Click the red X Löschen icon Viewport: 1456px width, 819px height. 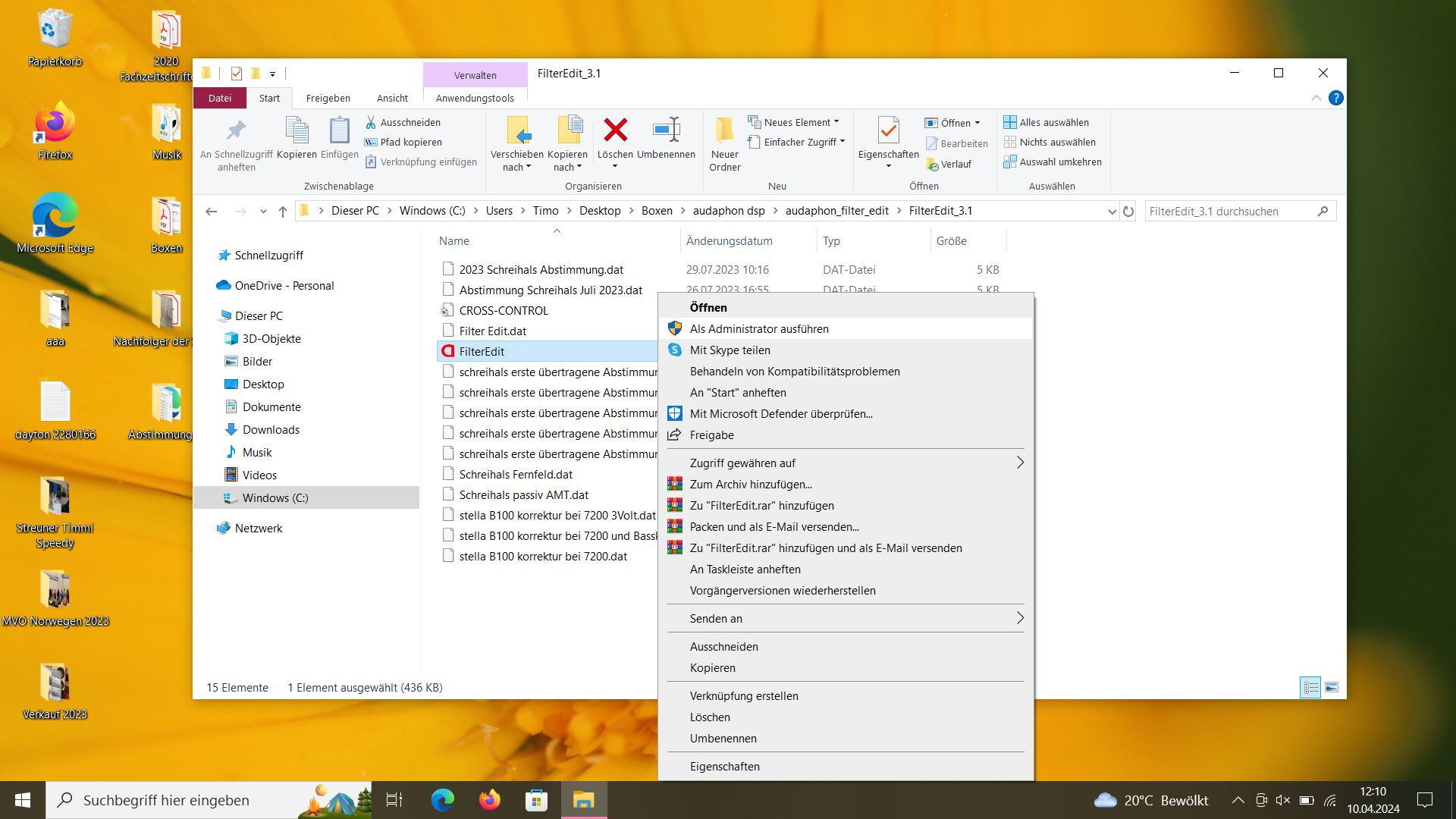(615, 130)
